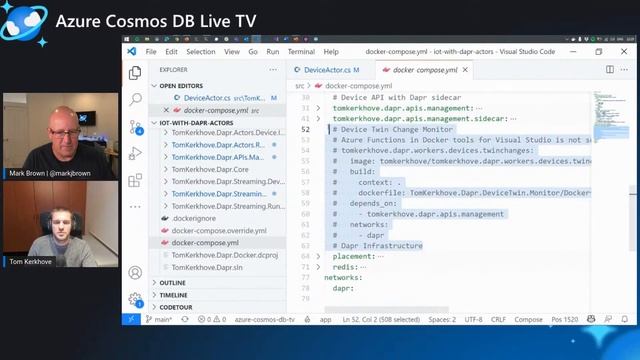Open the editor More Actions ellipsis
The image size is (640, 360).
click(x=624, y=69)
